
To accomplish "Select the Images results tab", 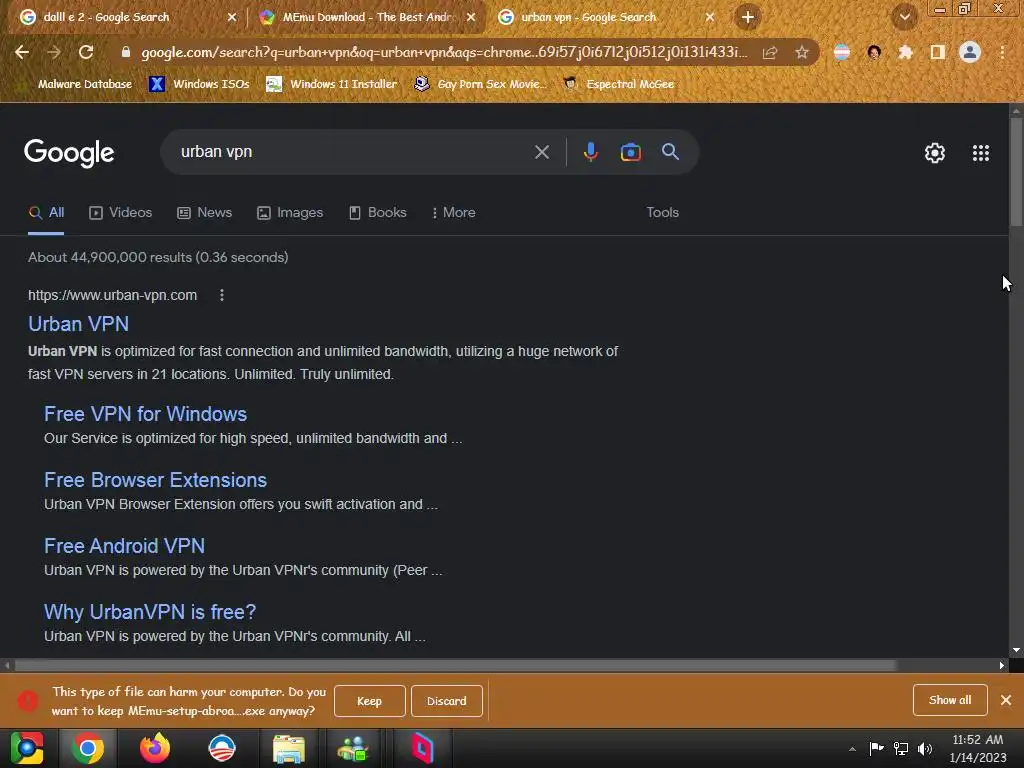I will [x=290, y=213].
